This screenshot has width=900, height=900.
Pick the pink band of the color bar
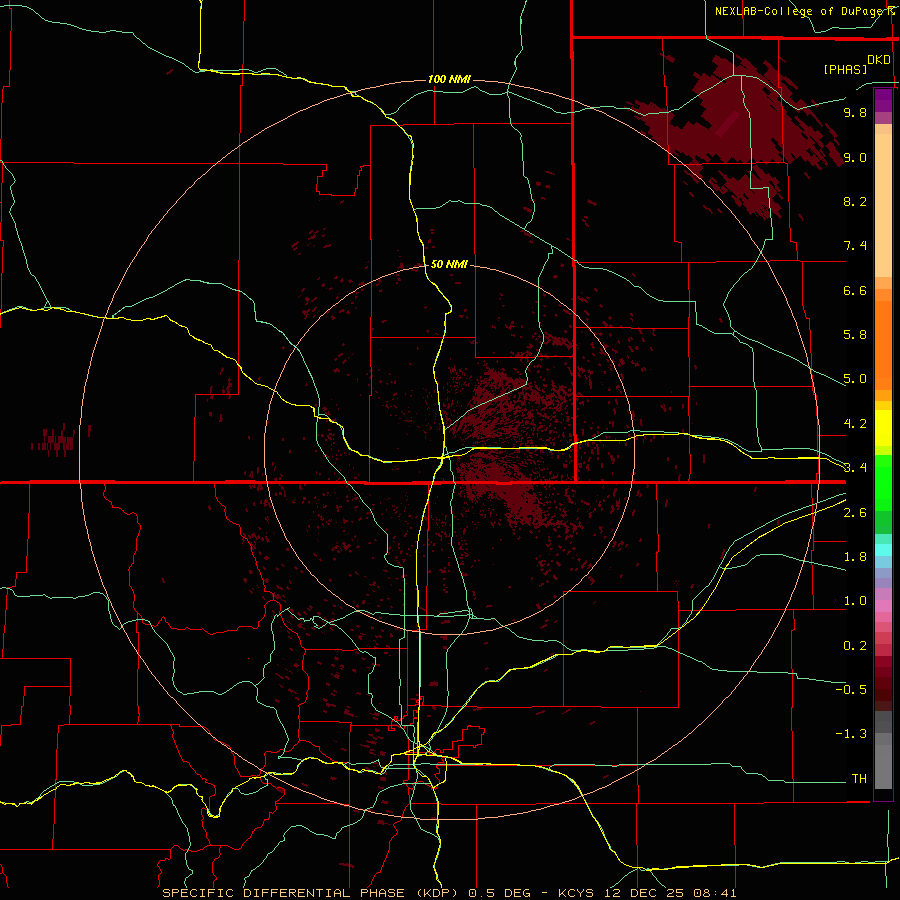click(x=883, y=606)
